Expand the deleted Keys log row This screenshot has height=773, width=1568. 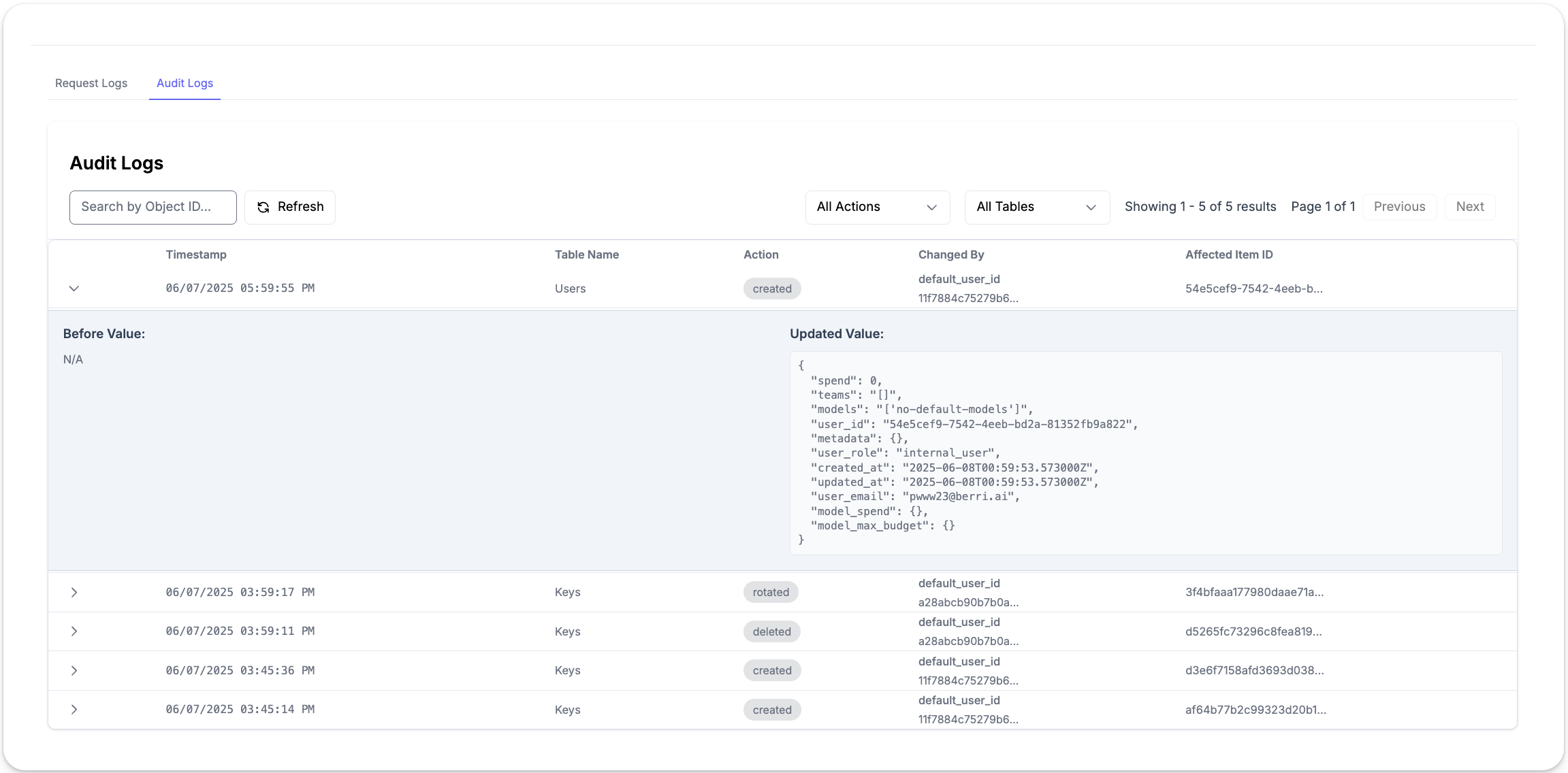click(74, 631)
